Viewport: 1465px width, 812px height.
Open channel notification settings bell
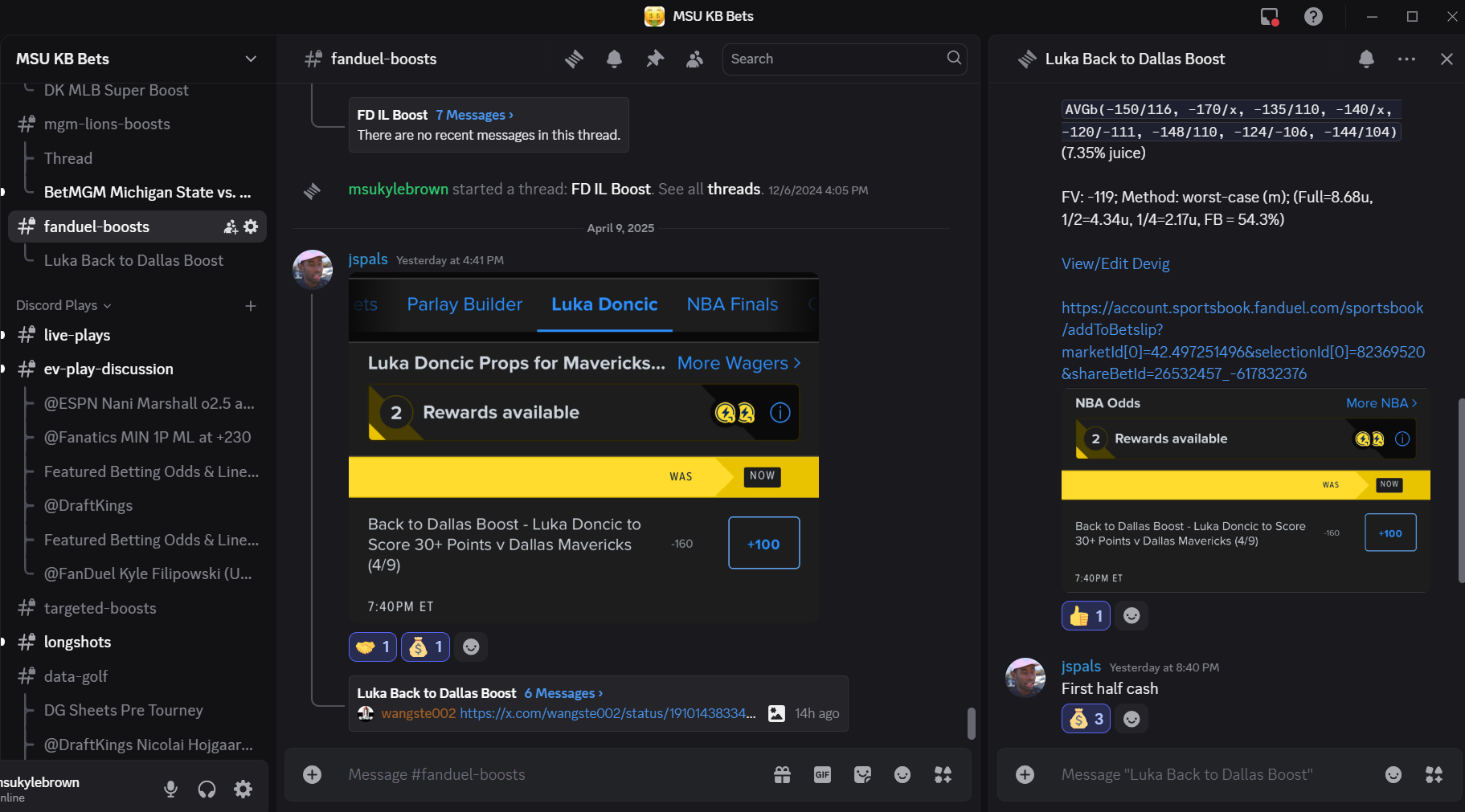(x=614, y=59)
